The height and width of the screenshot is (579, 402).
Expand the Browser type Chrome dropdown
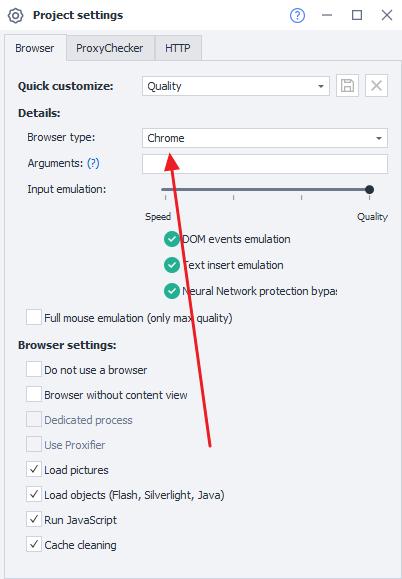[x=265, y=138]
